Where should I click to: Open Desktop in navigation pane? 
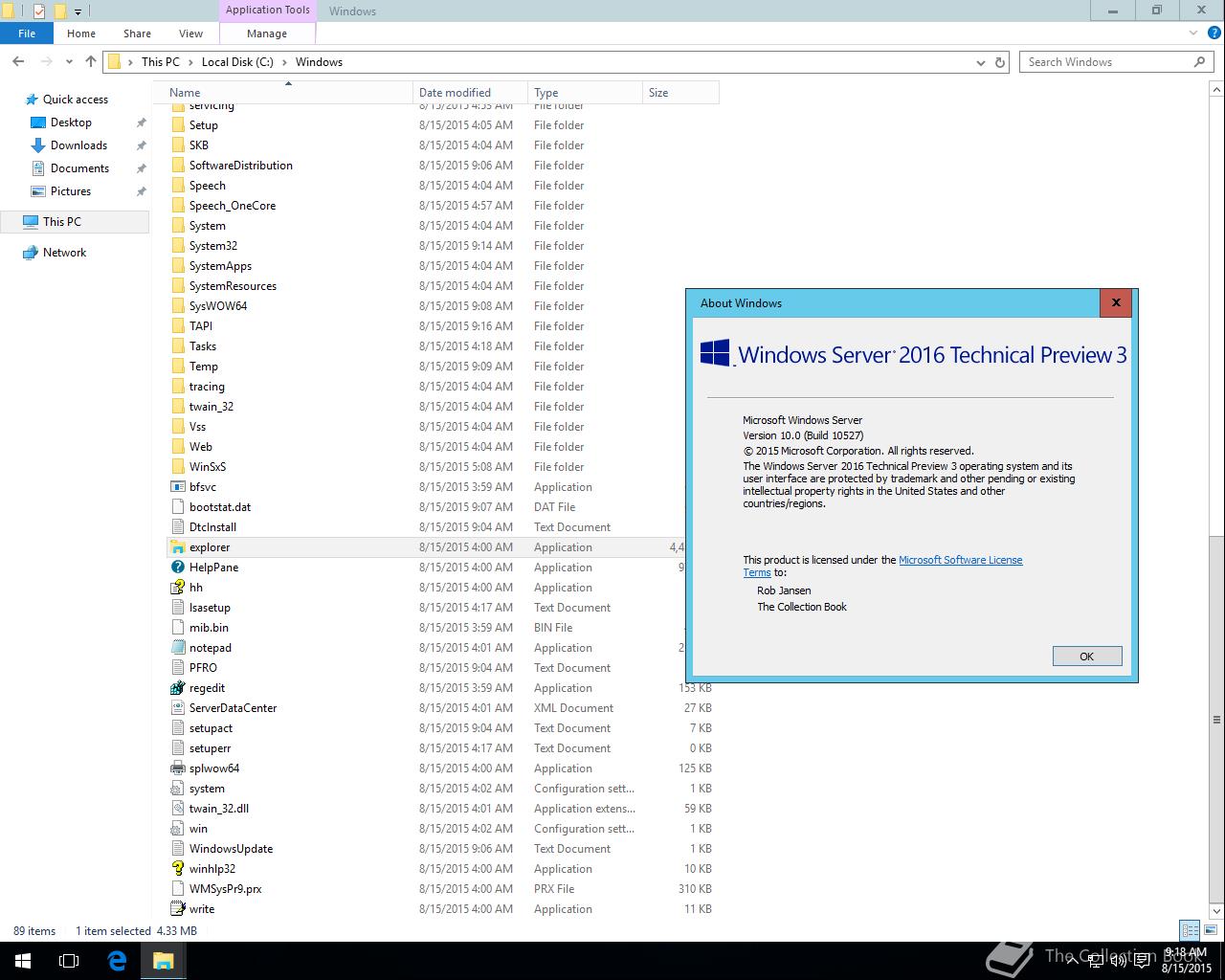pos(72,122)
